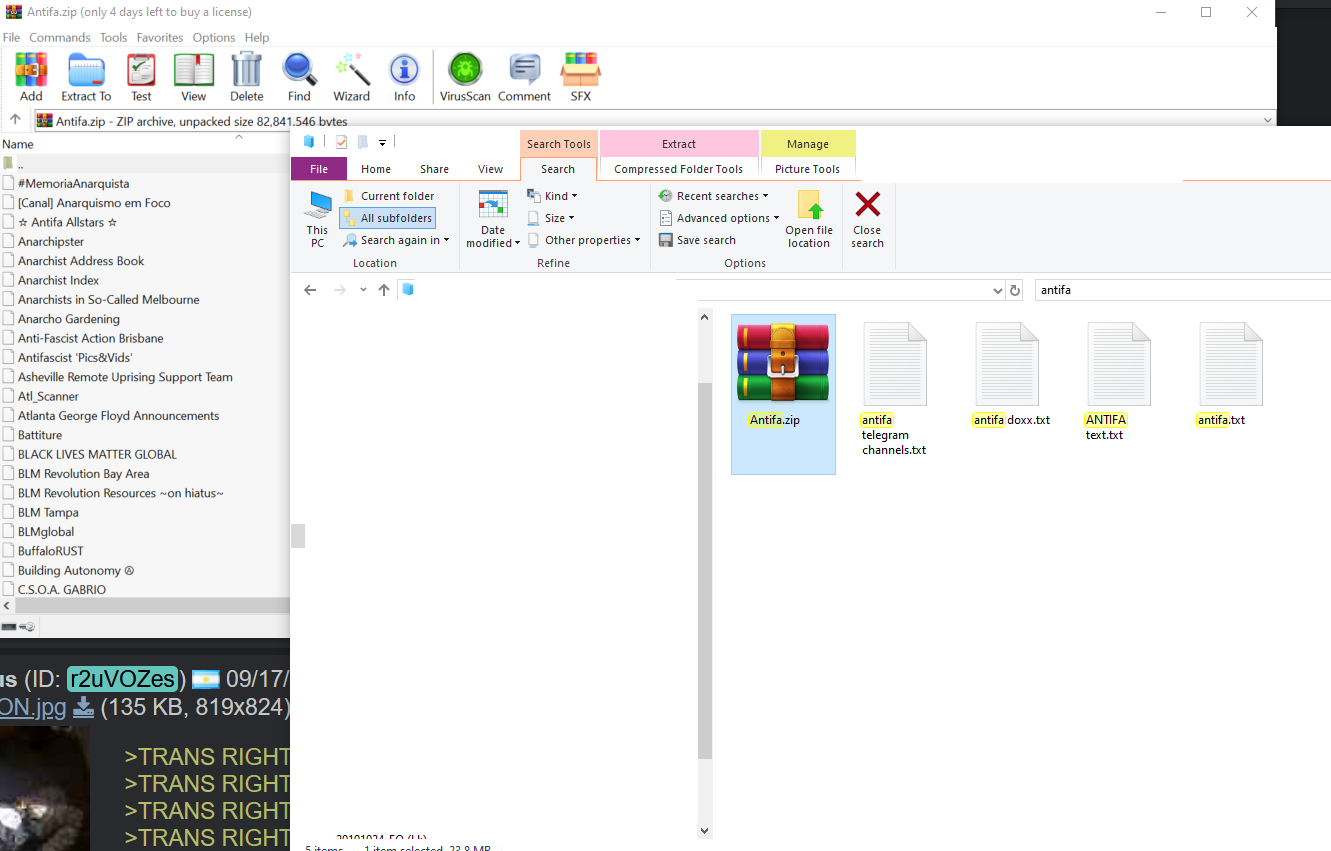1331x851 pixels.
Task: Click Properties icon in Explorer quick access toolbar
Action: [341, 141]
